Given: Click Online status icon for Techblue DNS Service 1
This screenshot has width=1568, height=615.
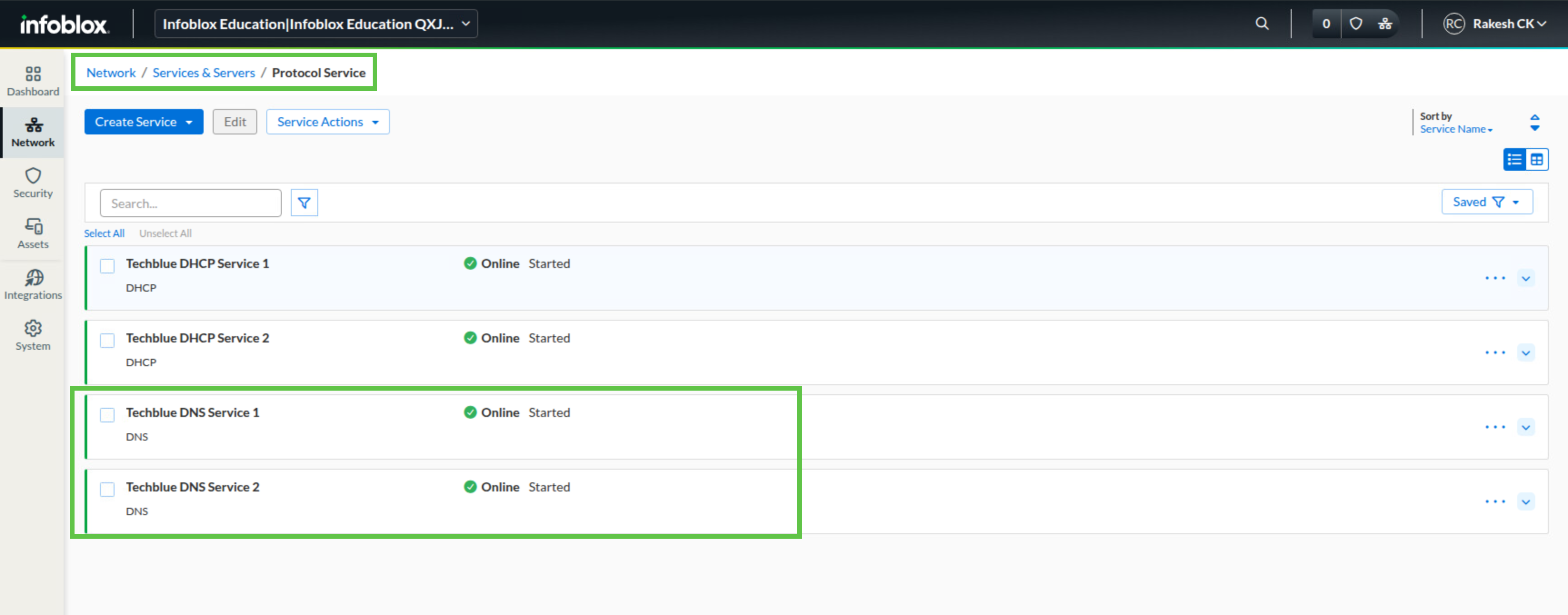Looking at the screenshot, I should tap(470, 412).
